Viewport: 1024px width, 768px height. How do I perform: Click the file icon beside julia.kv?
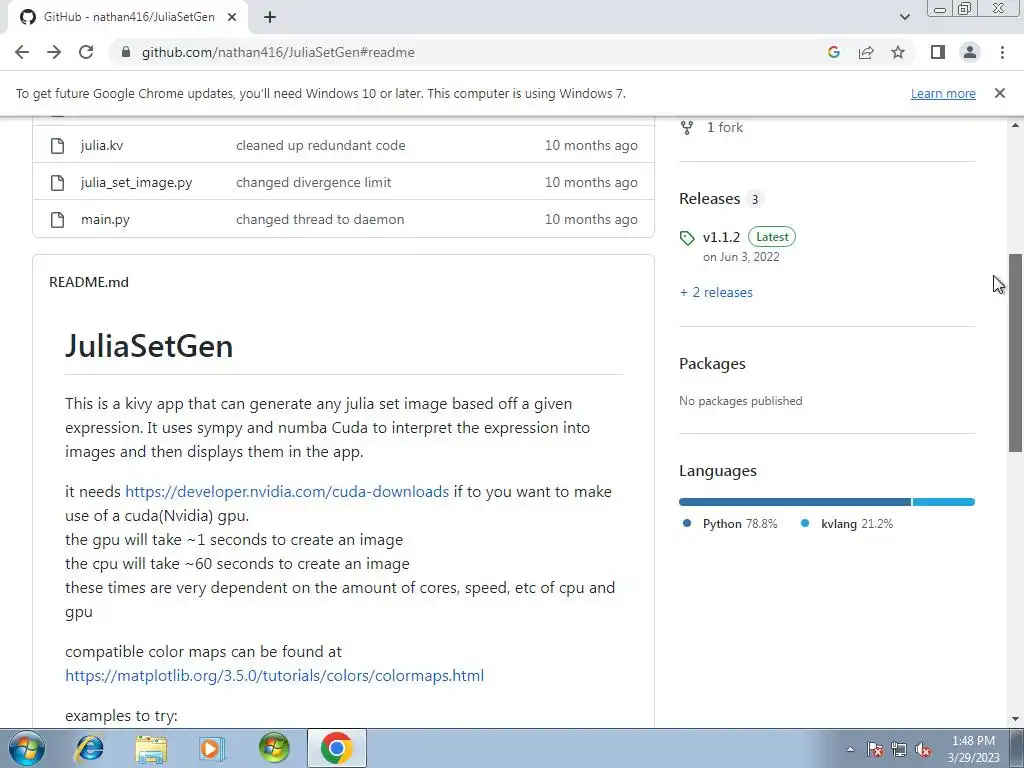pos(57,146)
